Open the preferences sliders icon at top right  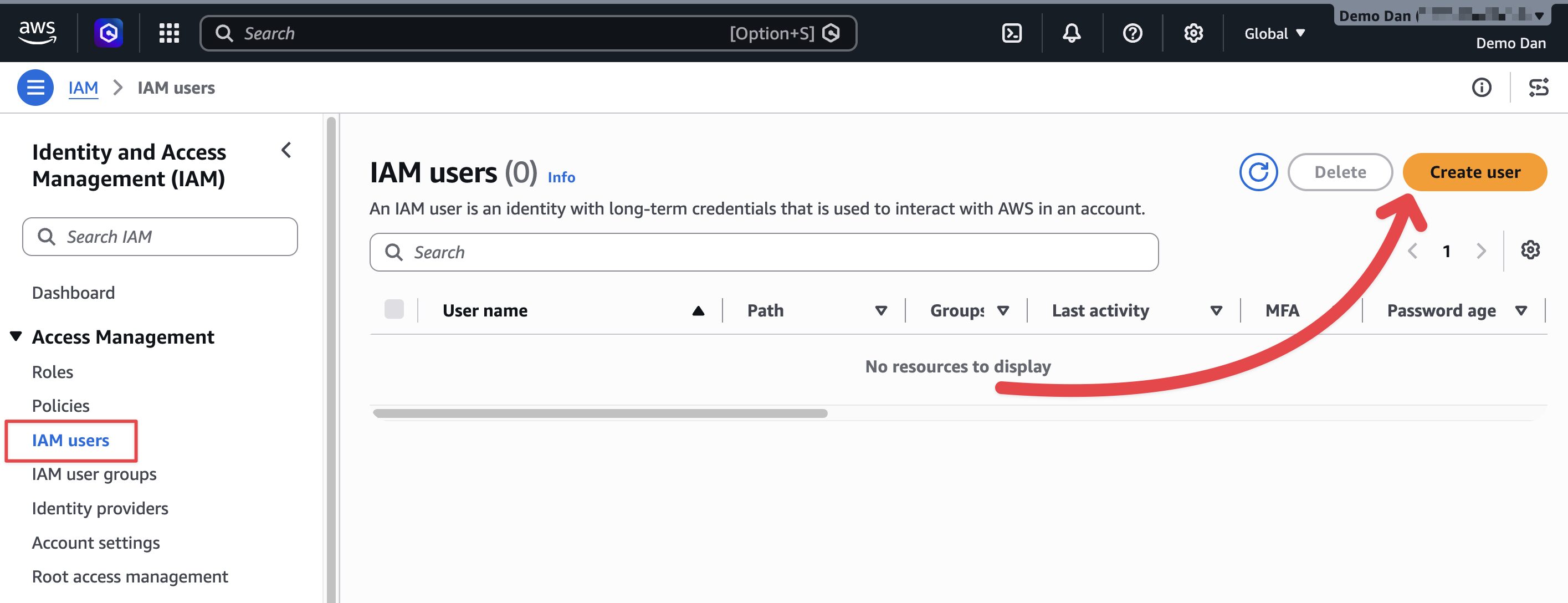coord(1538,88)
